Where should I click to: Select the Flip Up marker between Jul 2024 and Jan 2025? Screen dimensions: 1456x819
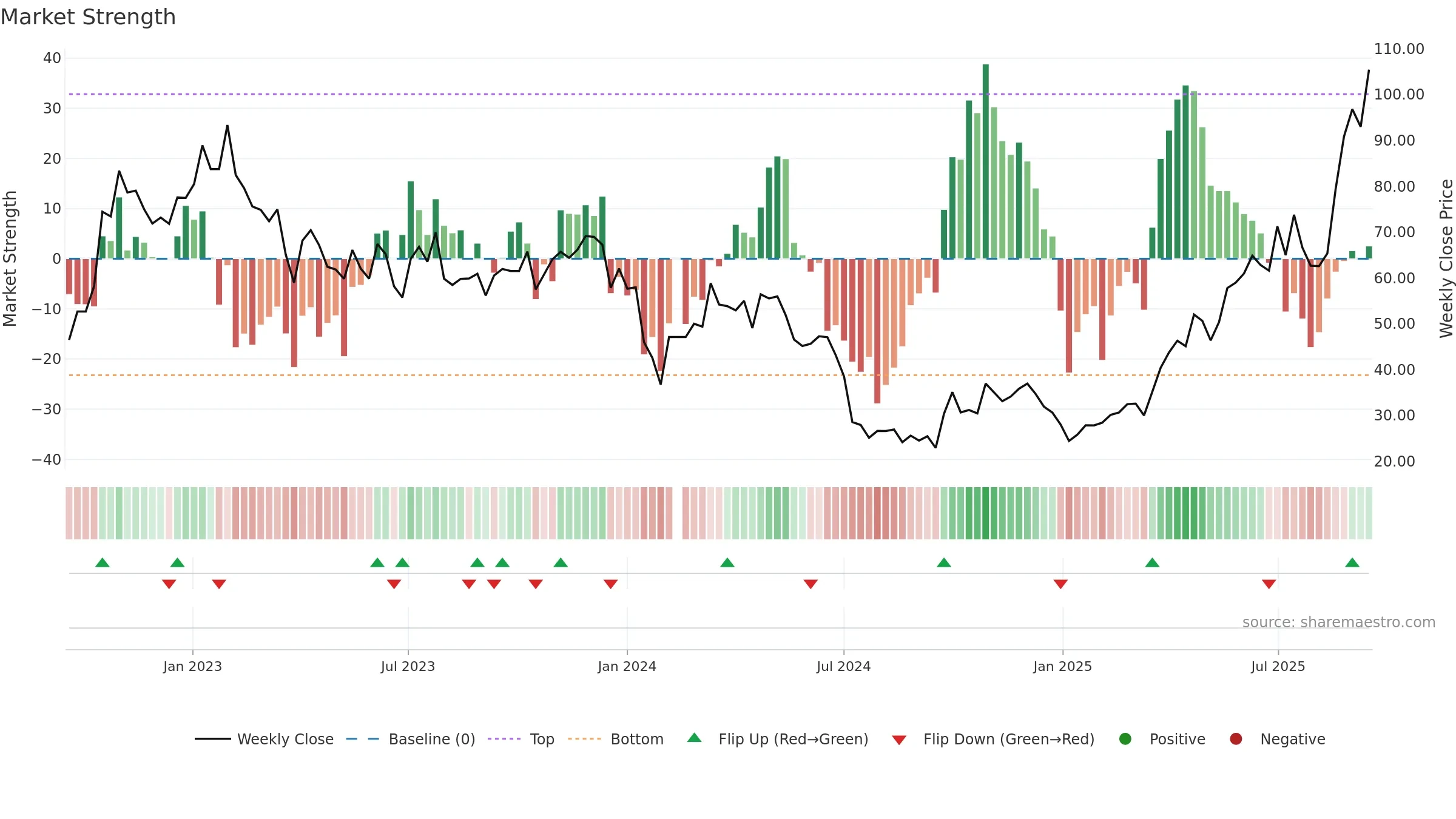tap(944, 562)
